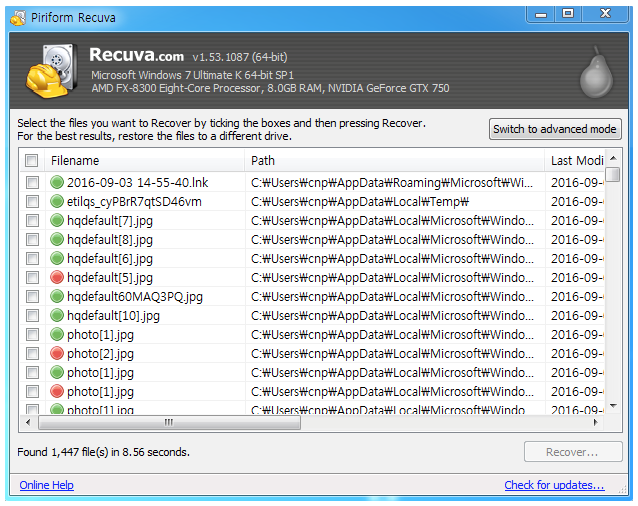This screenshot has height=506, width=638.
Task: Click green status dot of 2016-09-03 14-55-40.lnk
Action: click(x=57, y=182)
